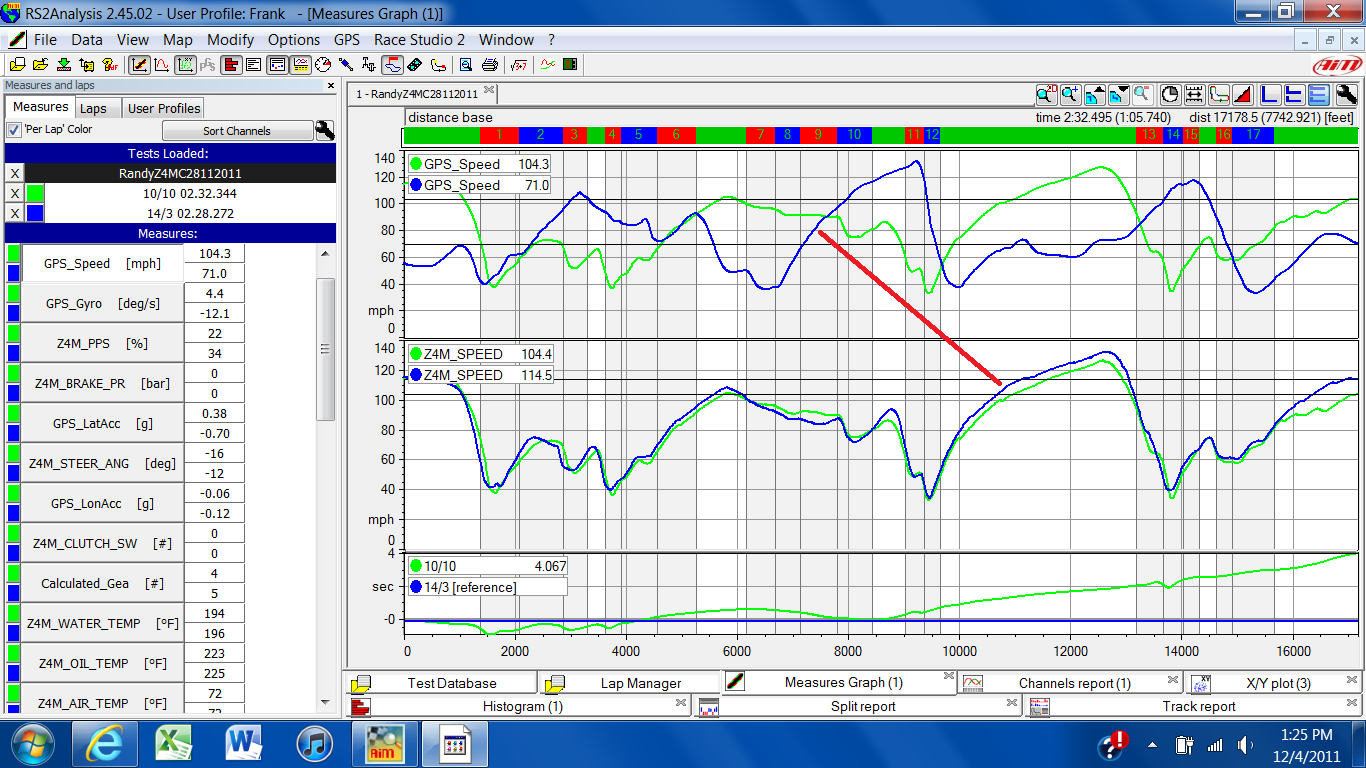This screenshot has width=1366, height=768.
Task: Click wrench icon beside Sort Channels
Action: (324, 130)
